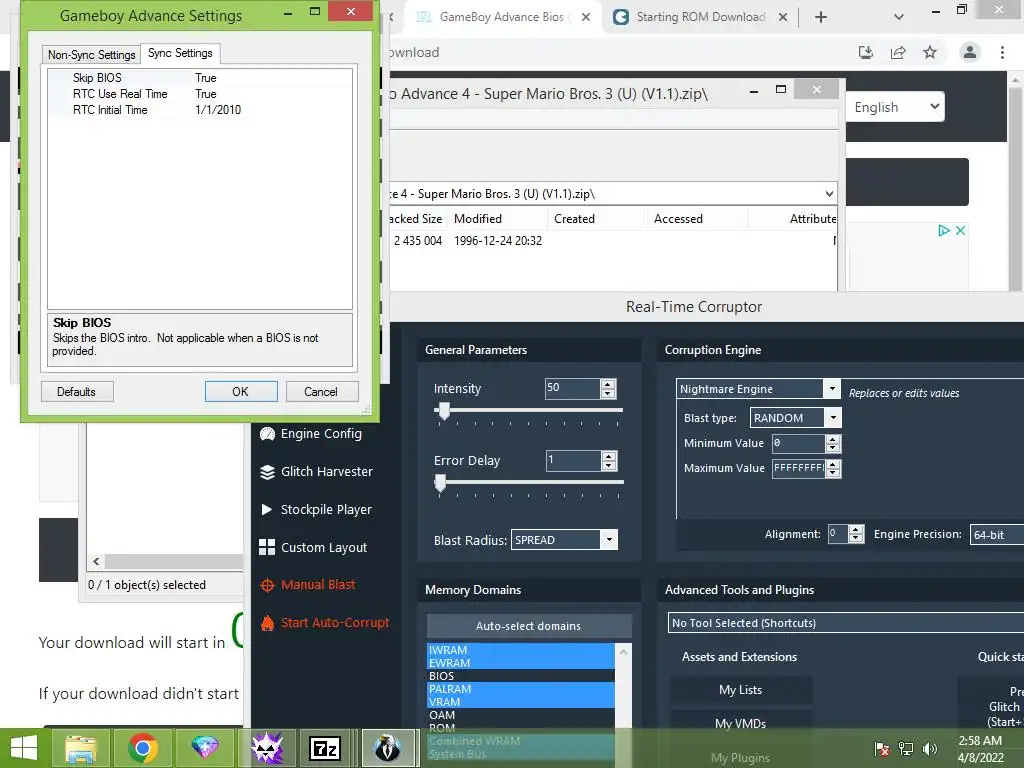Open the Chrome tab search chevron
This screenshot has width=1024, height=768.
899,17
